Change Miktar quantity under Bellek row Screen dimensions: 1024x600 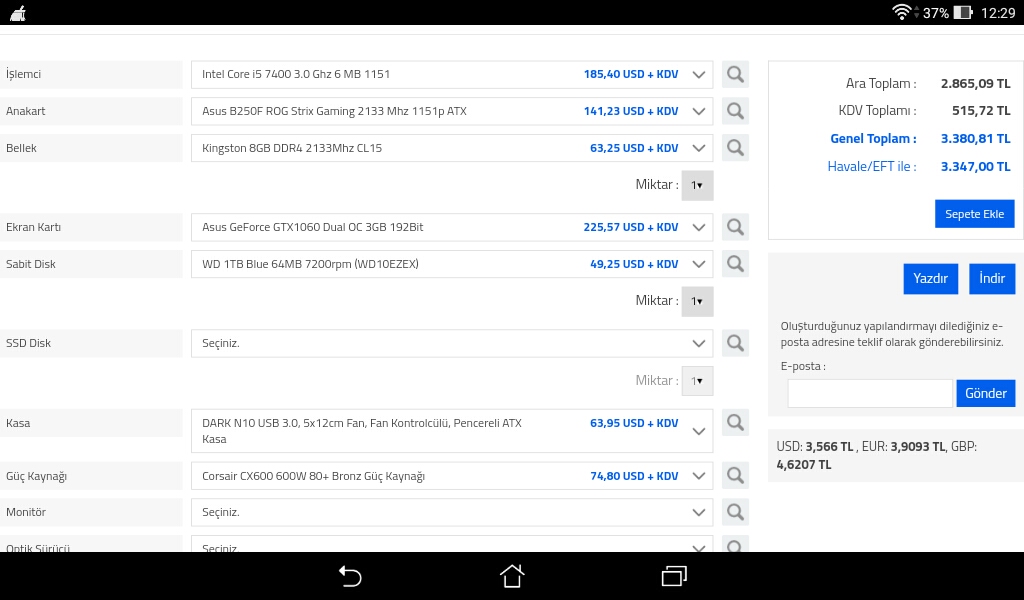pyautogui.click(x=697, y=185)
